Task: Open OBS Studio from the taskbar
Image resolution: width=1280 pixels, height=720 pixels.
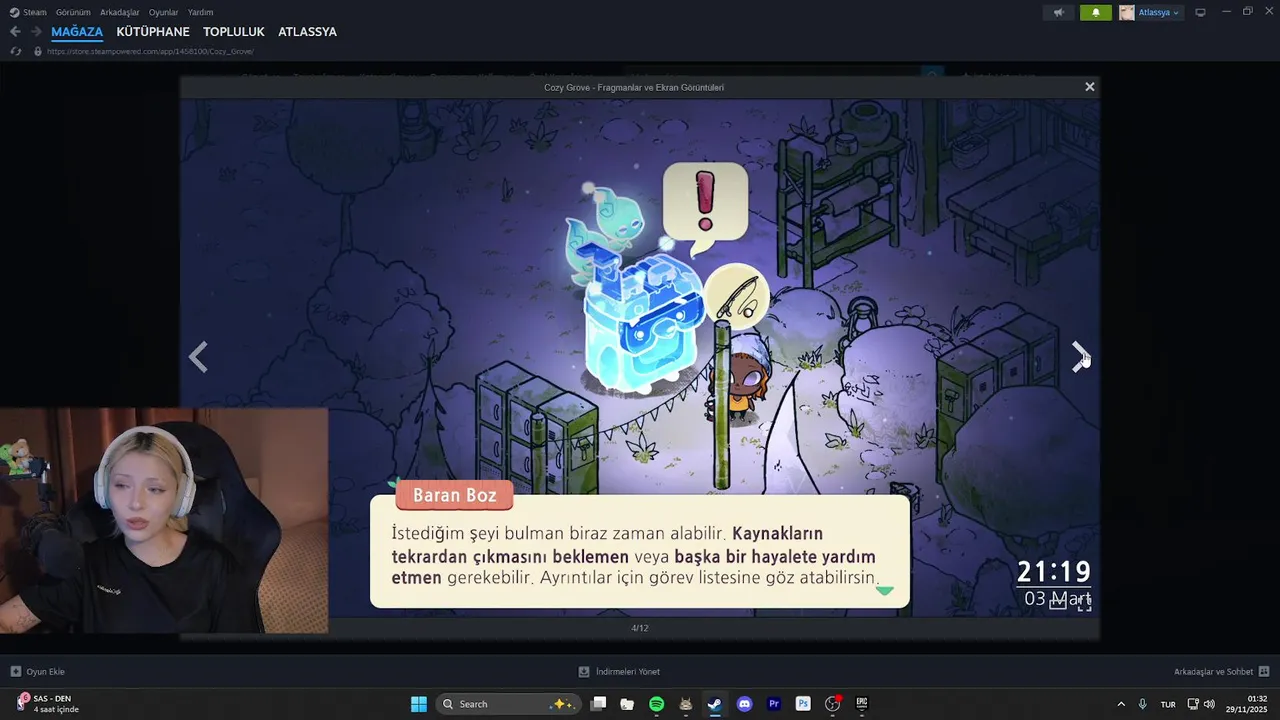Action: pyautogui.click(x=832, y=704)
